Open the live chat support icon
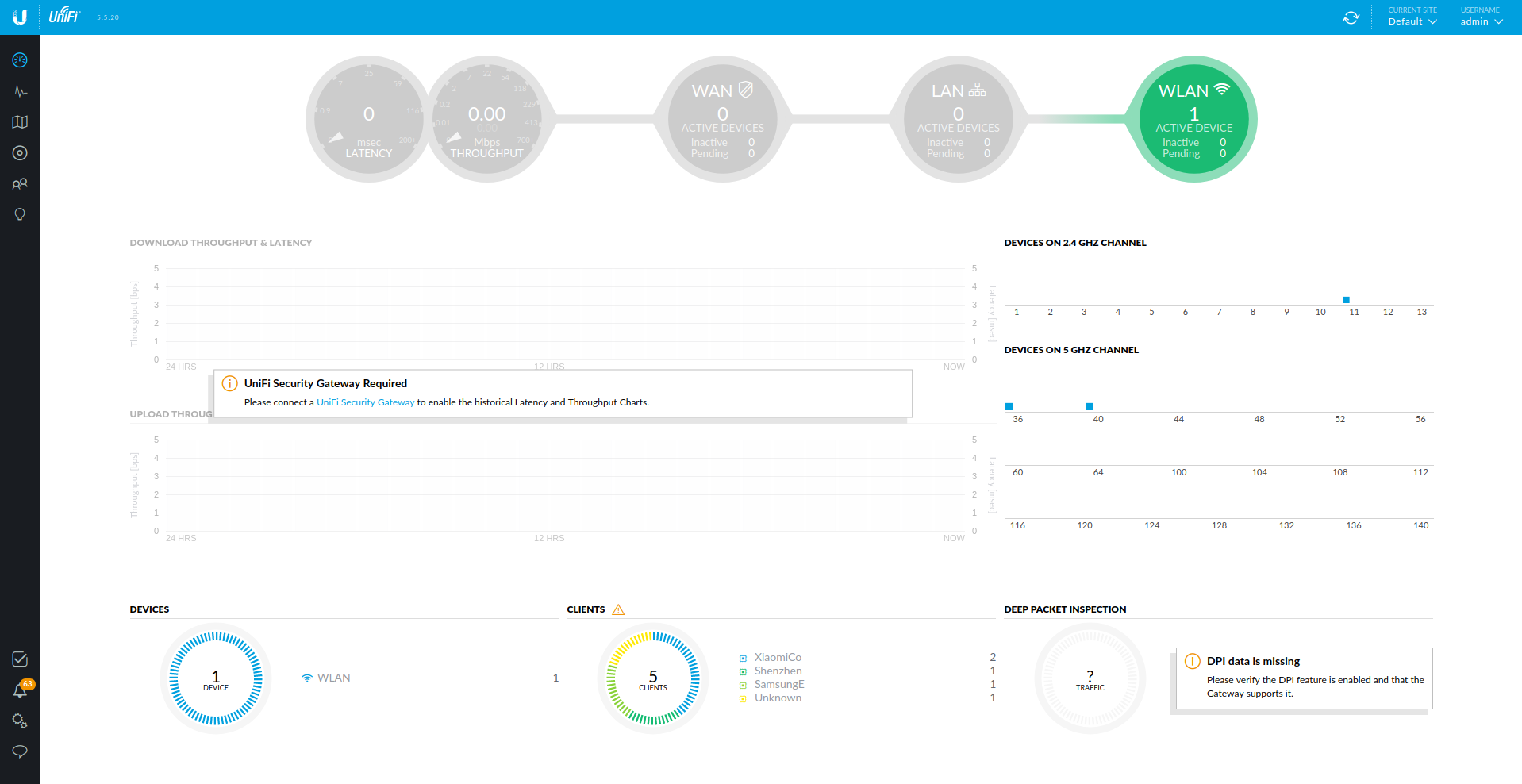The width and height of the screenshot is (1522, 784). coord(20,751)
